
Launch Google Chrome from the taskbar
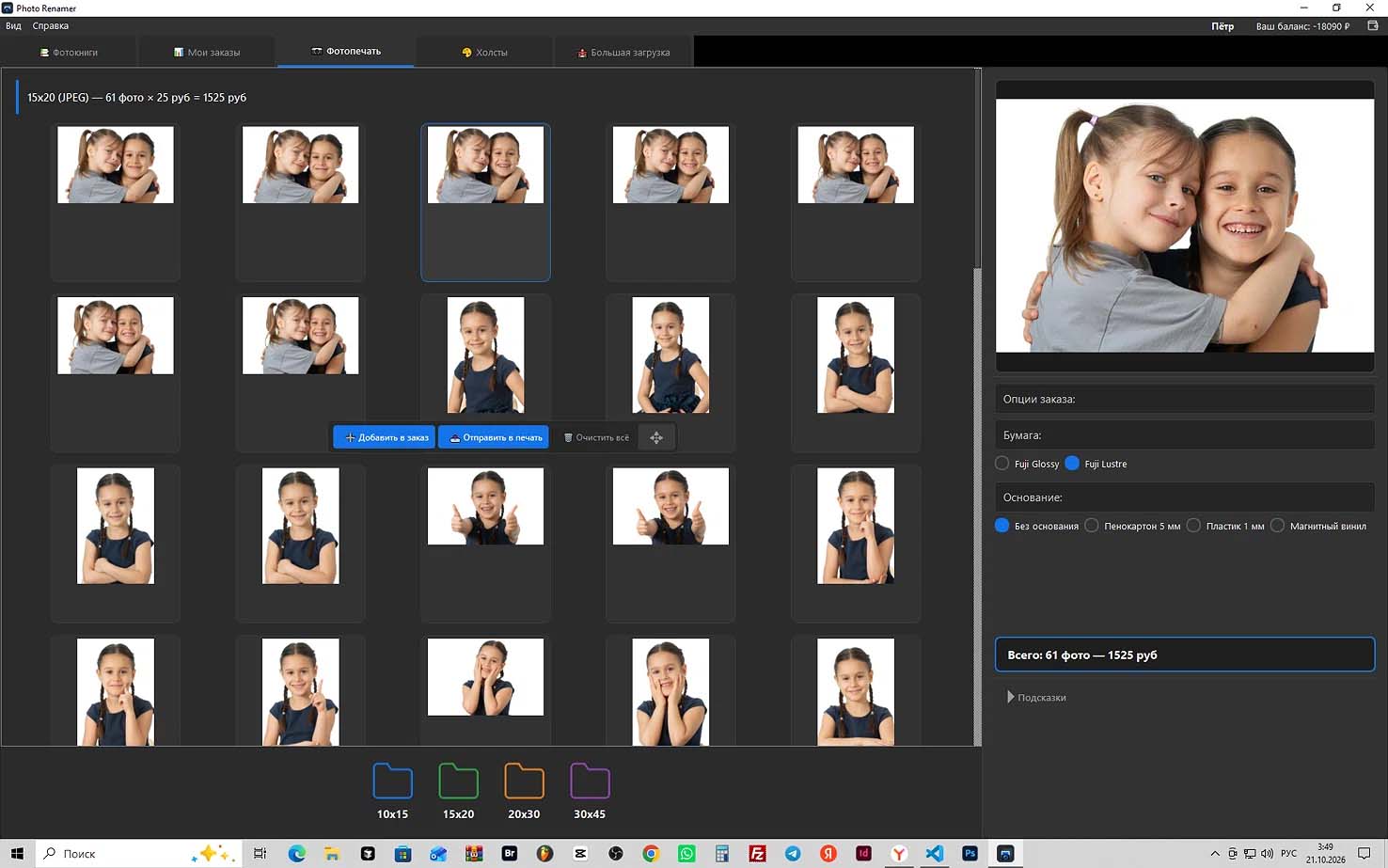point(651,854)
